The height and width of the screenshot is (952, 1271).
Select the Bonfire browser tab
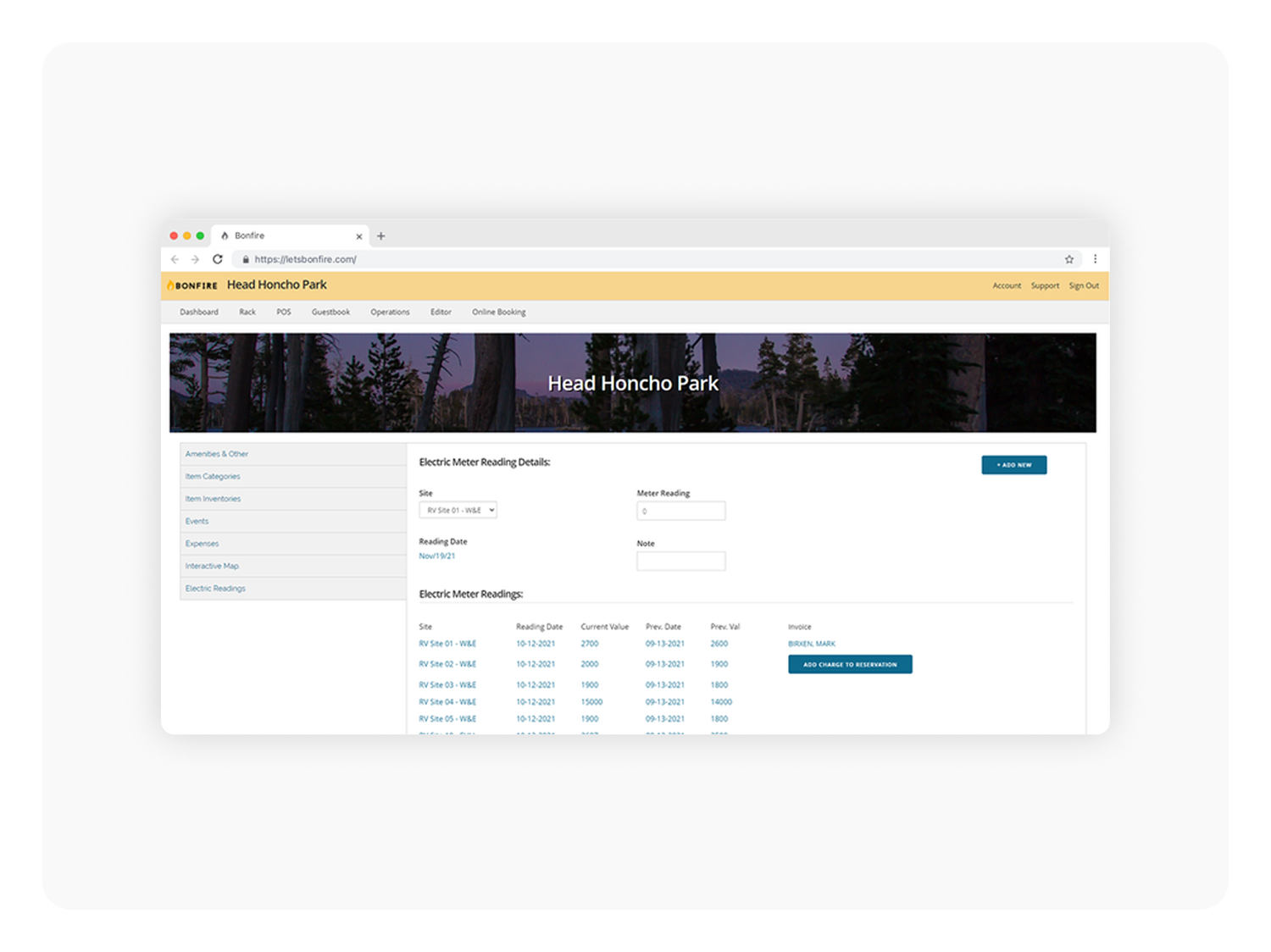point(290,235)
